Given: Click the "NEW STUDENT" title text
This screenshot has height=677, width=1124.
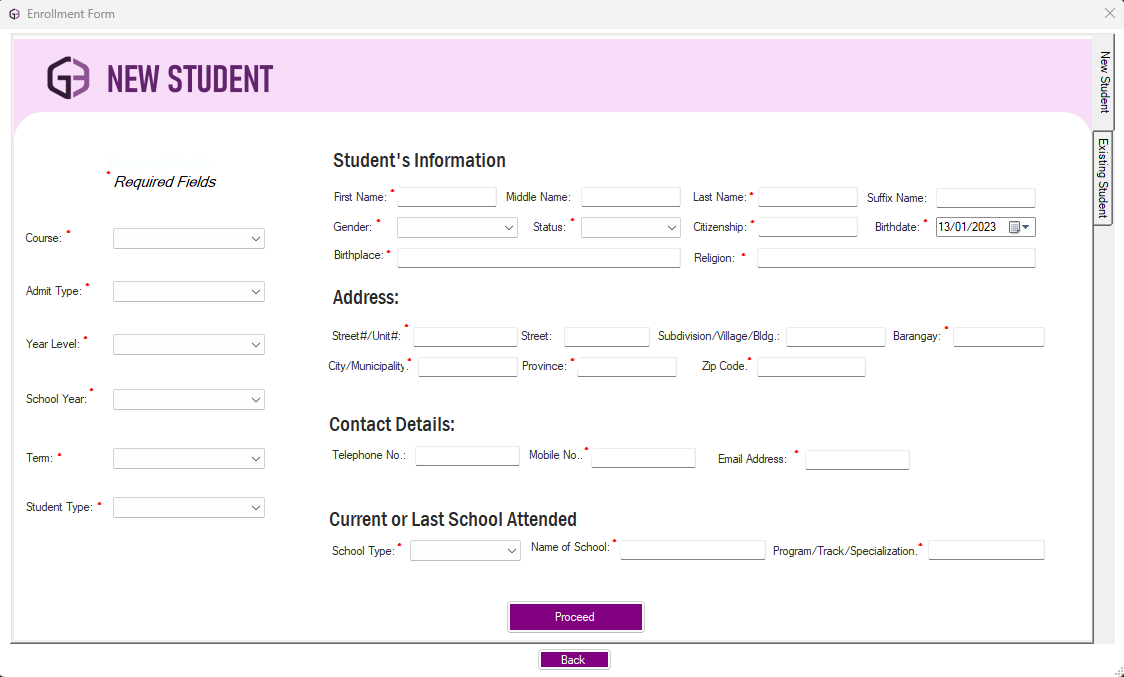Looking at the screenshot, I should [x=190, y=79].
